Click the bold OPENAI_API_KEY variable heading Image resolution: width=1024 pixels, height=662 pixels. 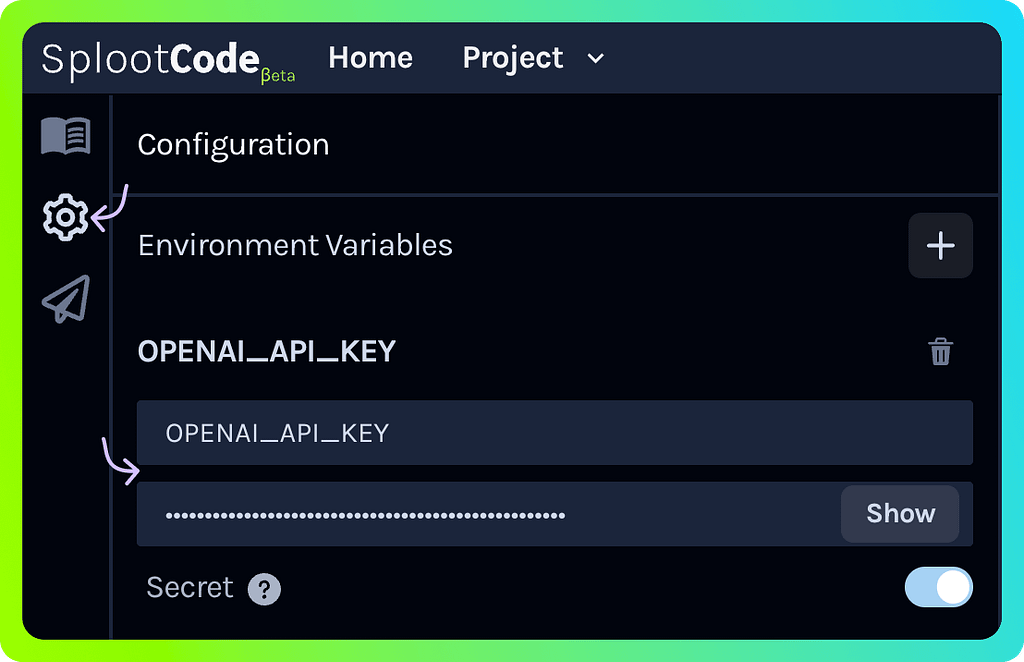(x=267, y=352)
